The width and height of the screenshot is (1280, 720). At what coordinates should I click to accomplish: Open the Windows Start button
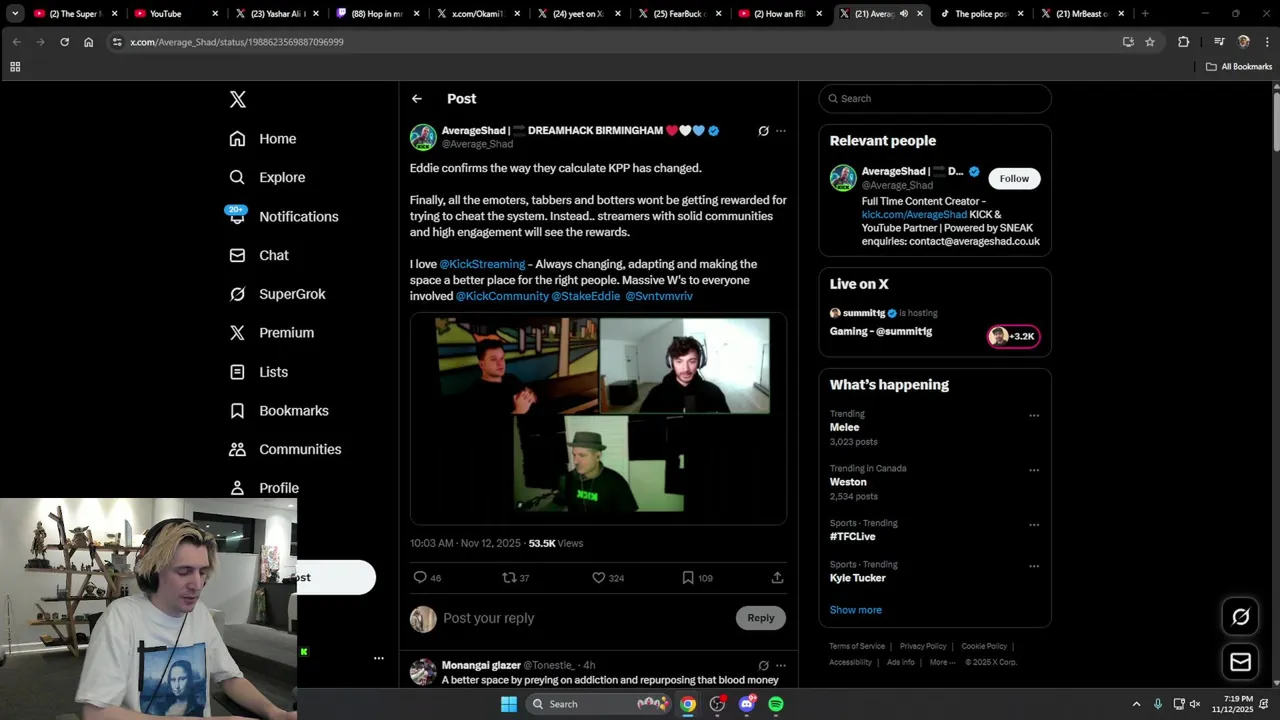(508, 704)
